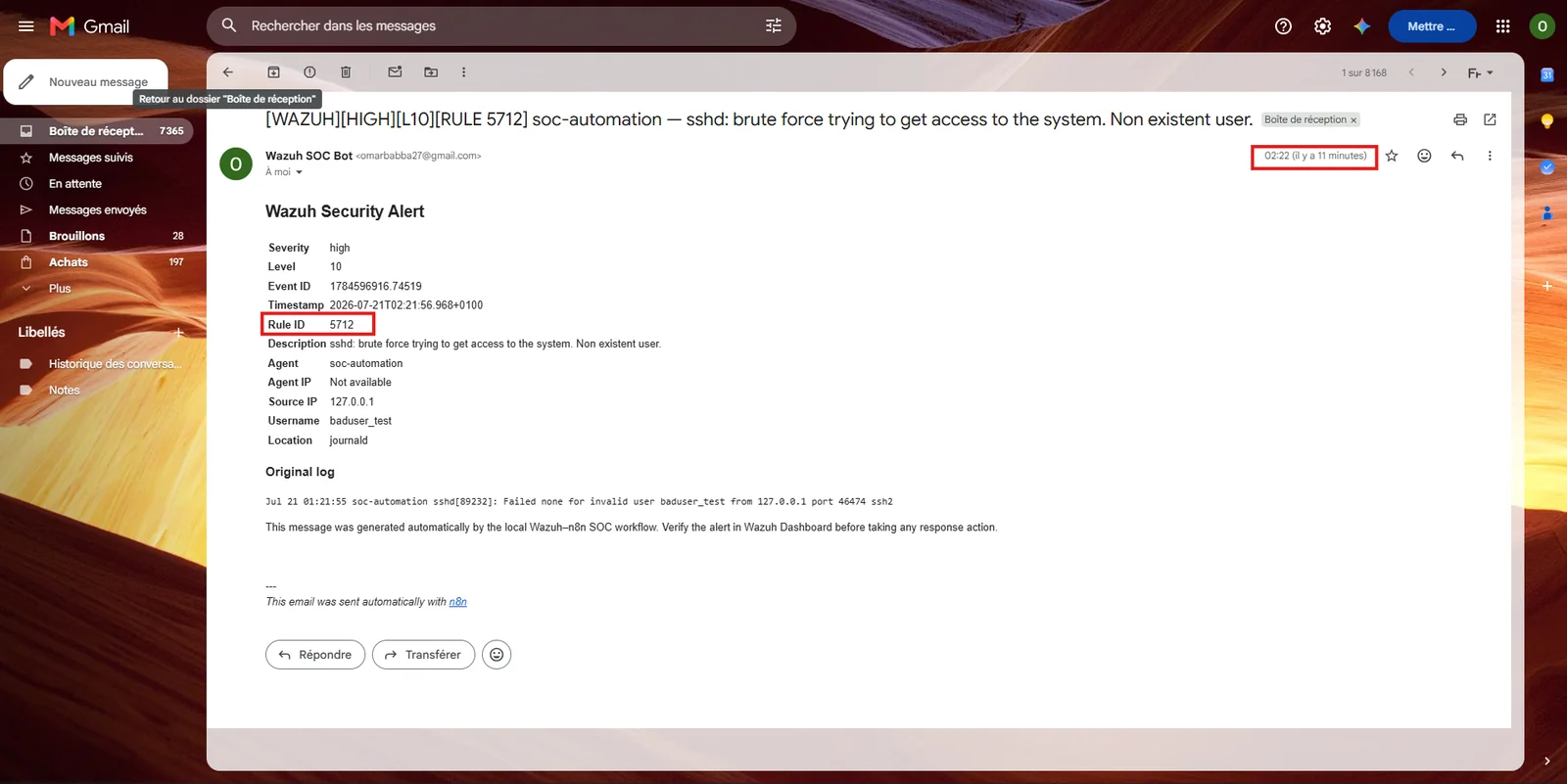Open the input tools Fr dropdown
Image resolution: width=1567 pixels, height=784 pixels.
pos(1480,73)
